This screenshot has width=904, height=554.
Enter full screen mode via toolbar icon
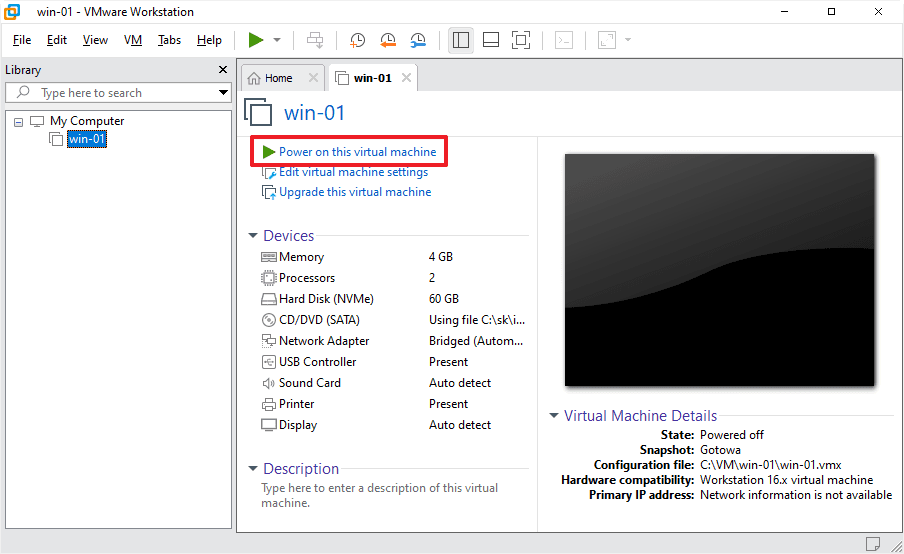(x=520, y=40)
